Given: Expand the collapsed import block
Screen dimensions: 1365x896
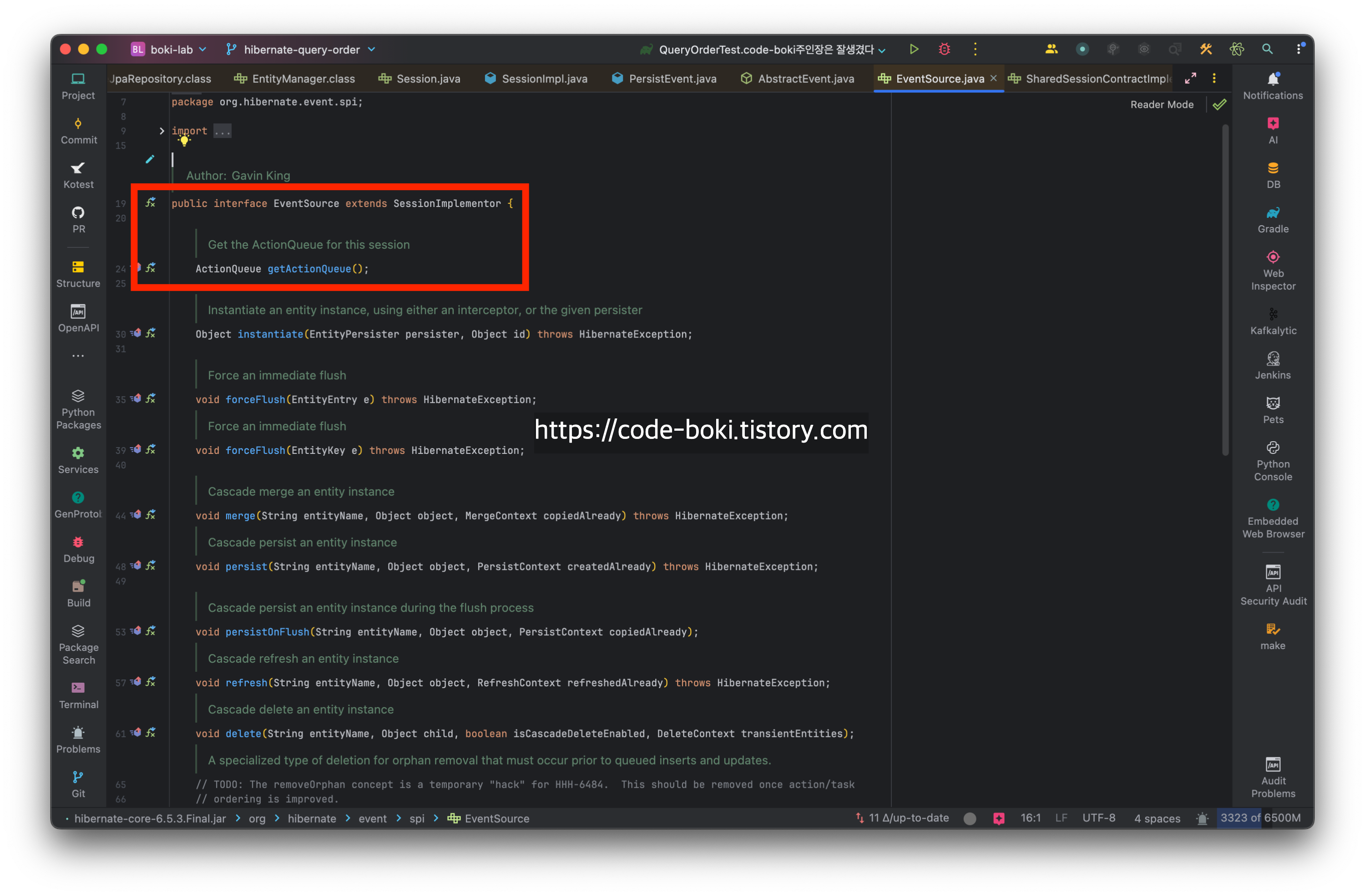Looking at the screenshot, I should tap(162, 131).
